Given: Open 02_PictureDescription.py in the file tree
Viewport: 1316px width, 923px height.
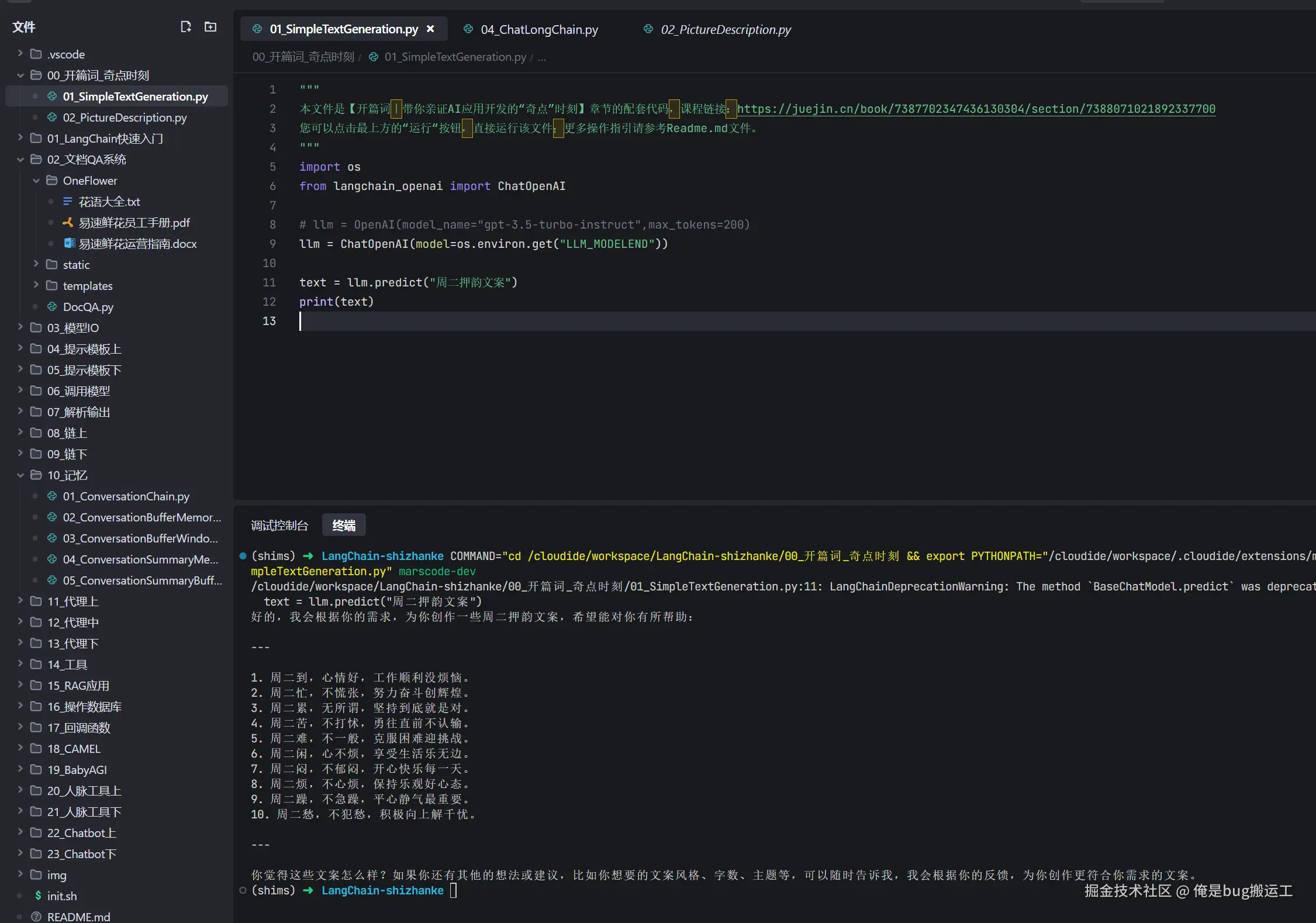Looking at the screenshot, I should [125, 117].
